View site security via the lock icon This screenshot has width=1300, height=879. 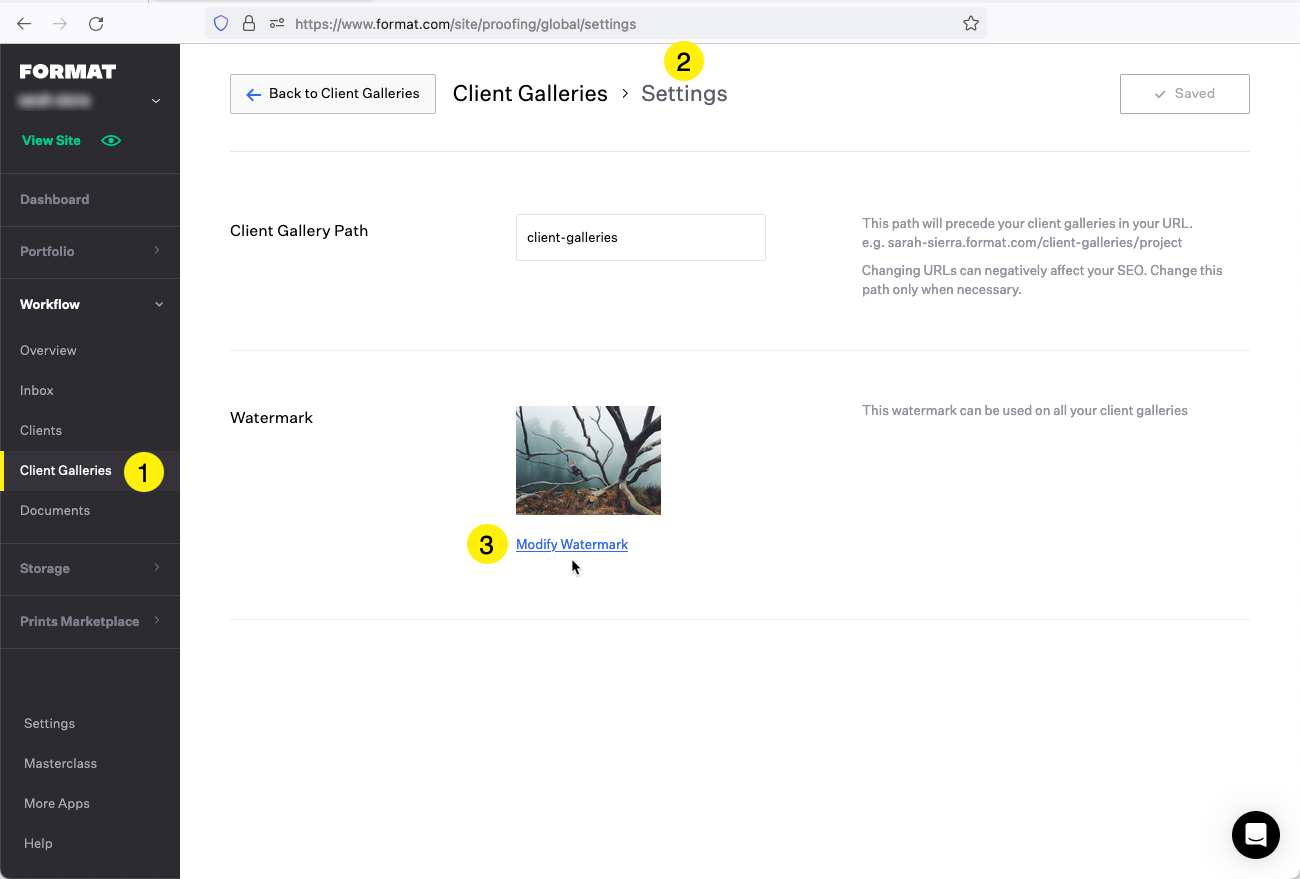pyautogui.click(x=248, y=23)
